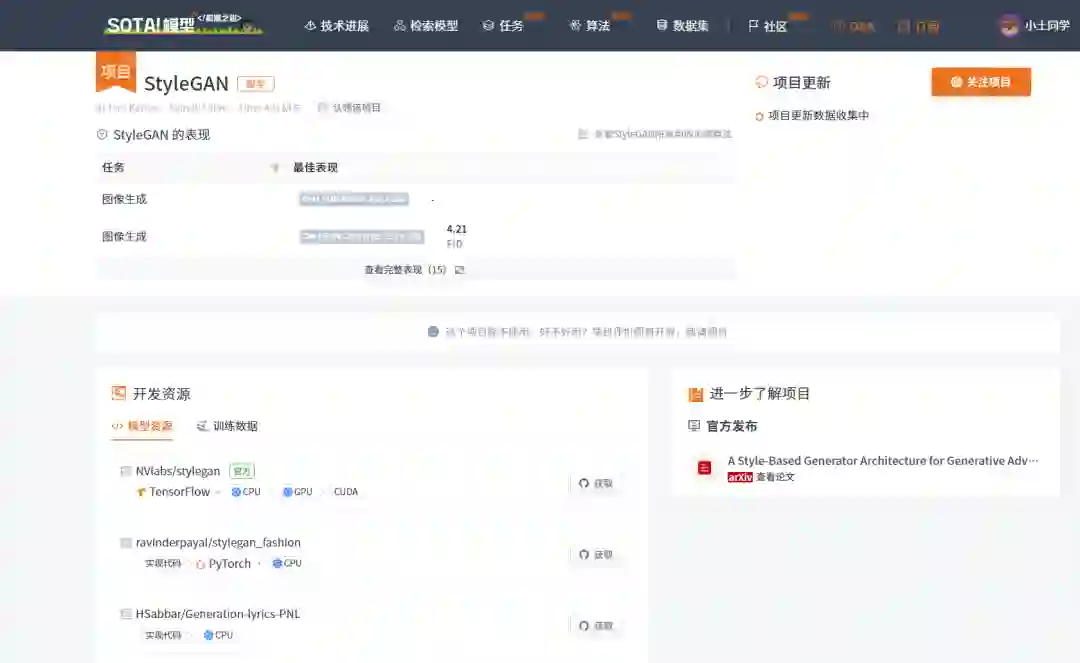Click the CPU tag under ravinderpayal/stylegan_fashion
The image size is (1080, 663).
coord(287,563)
